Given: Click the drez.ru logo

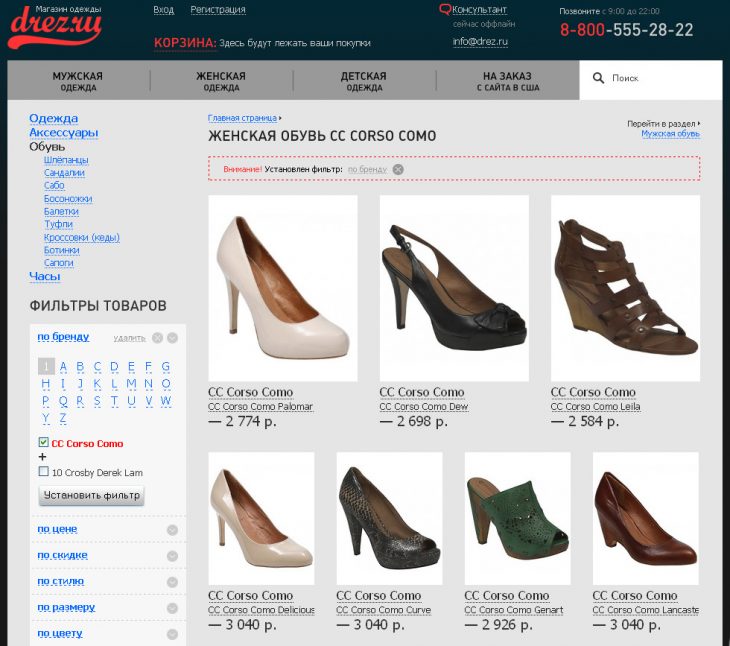Looking at the screenshot, I should (54, 28).
